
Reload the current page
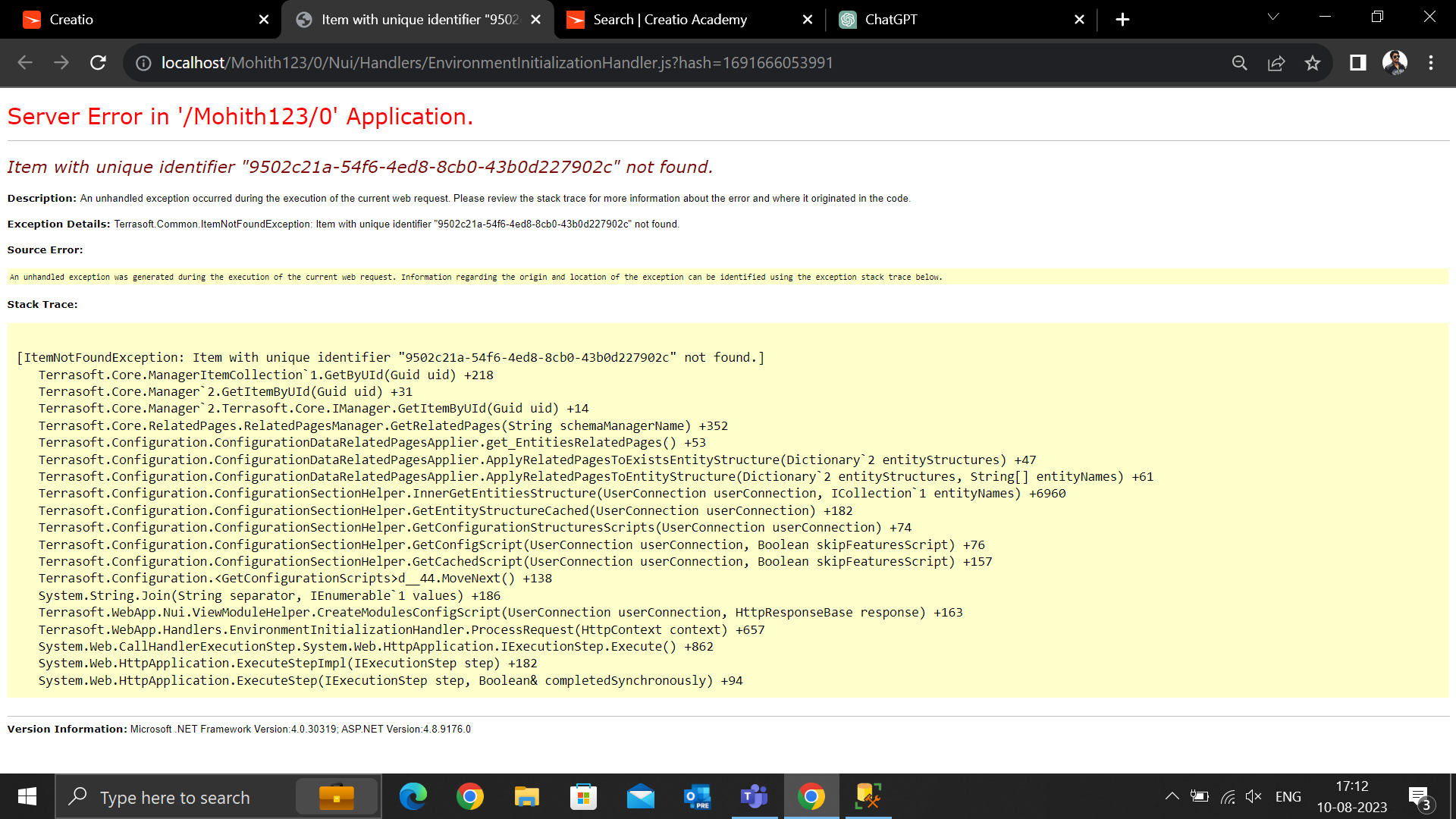tap(98, 63)
